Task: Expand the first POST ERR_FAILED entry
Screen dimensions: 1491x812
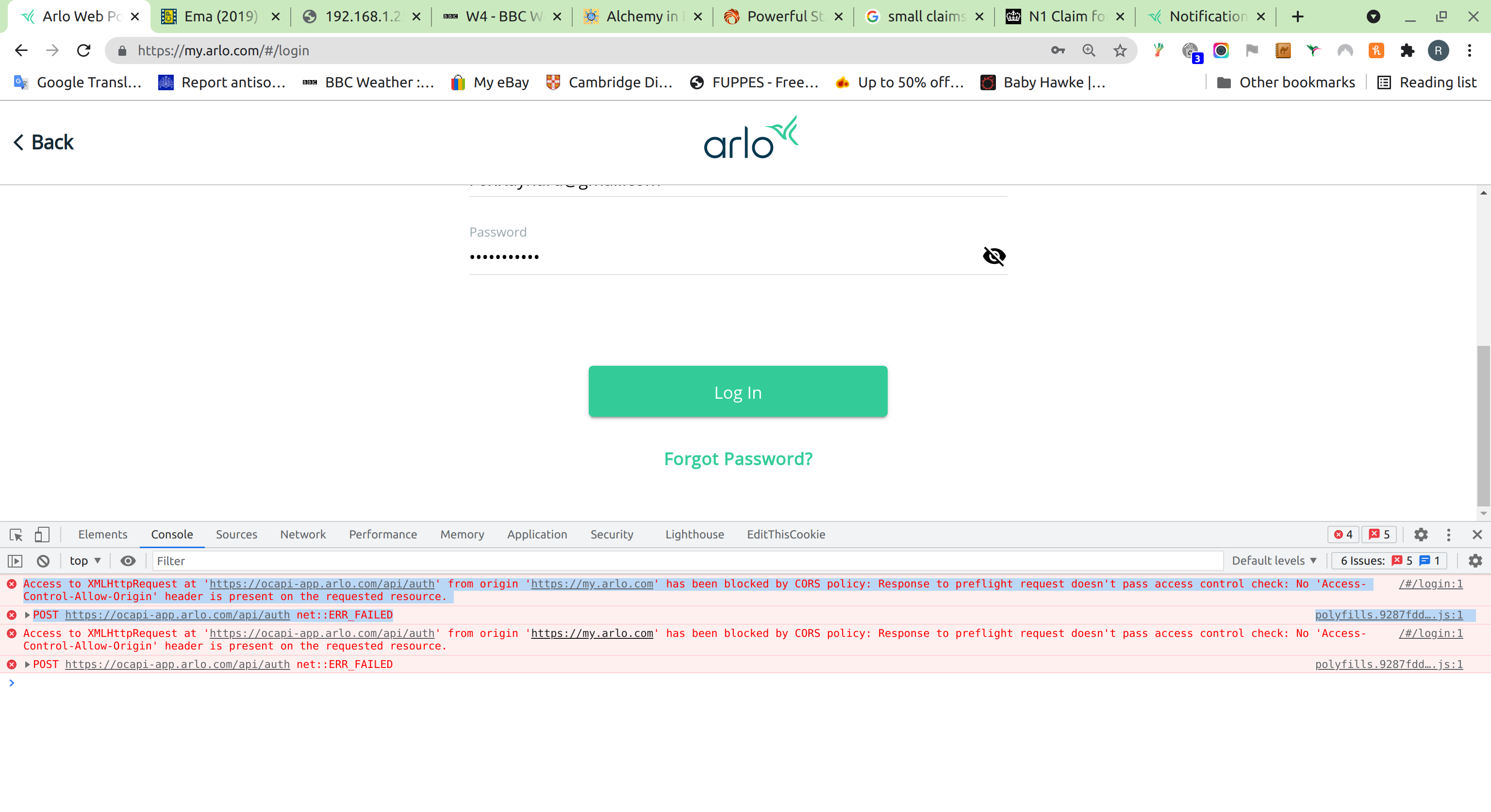Action: [27, 615]
